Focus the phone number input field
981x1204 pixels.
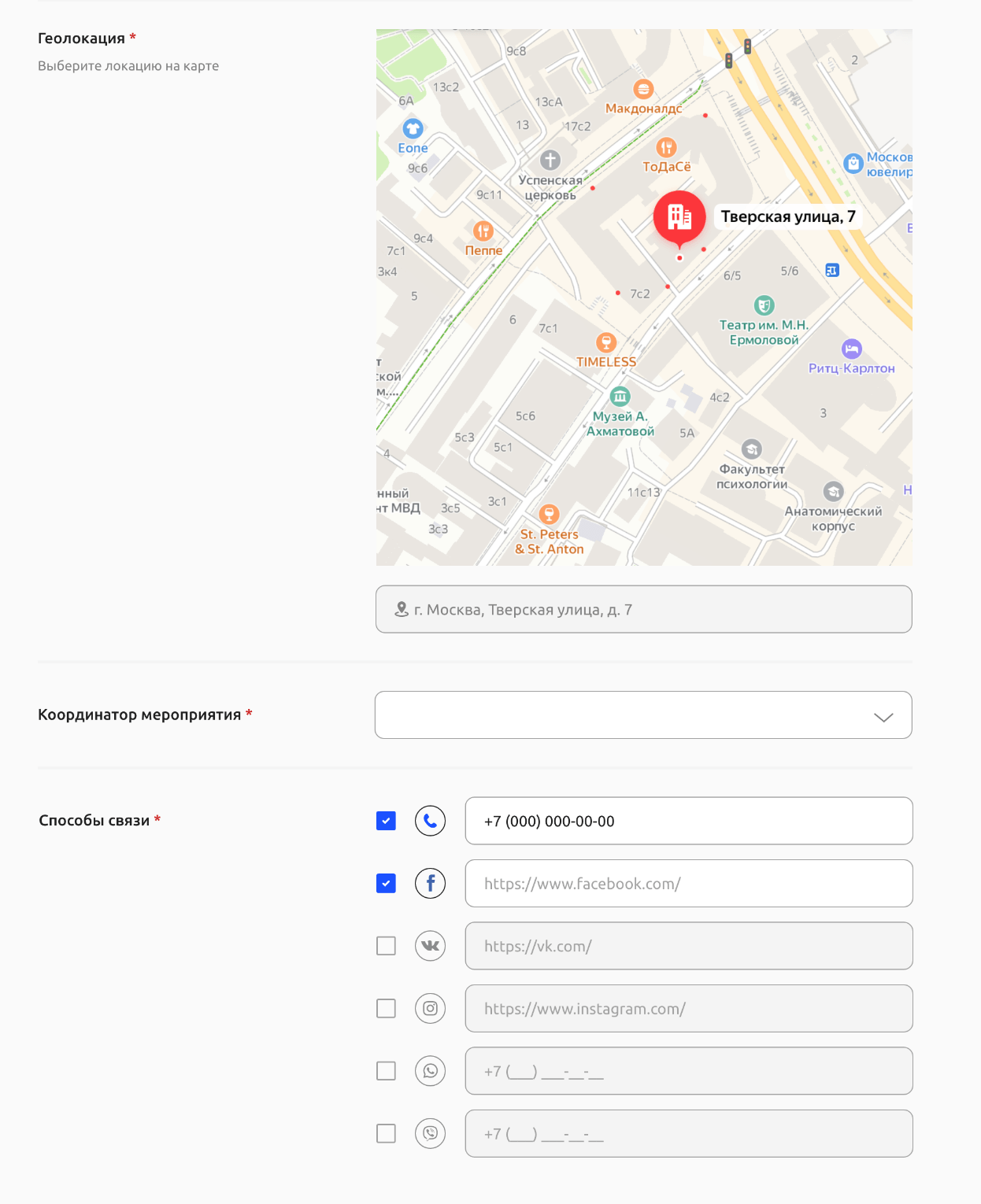689,821
